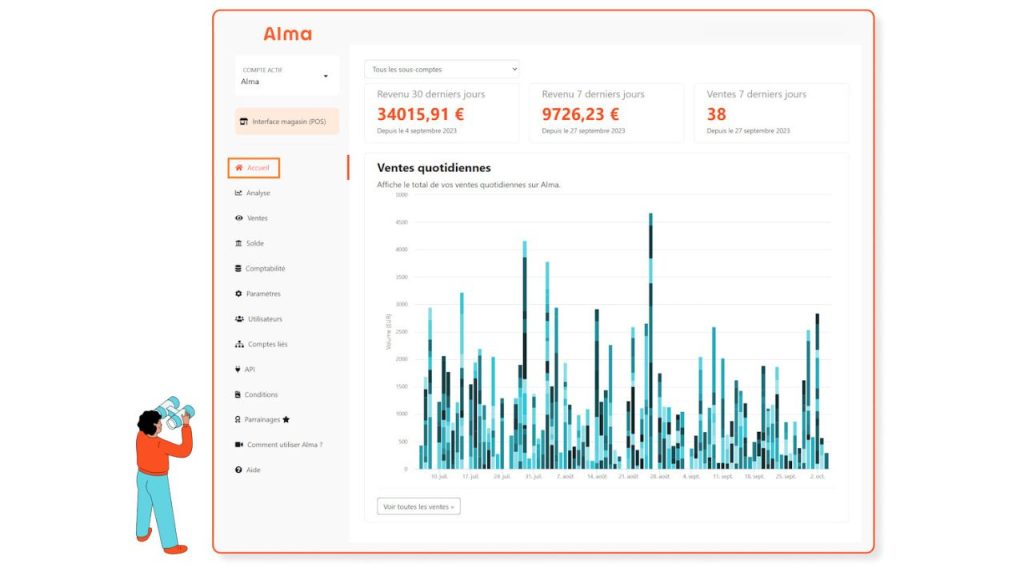Click the Alma logo
Screen dimensions: 1024x576
[287, 34]
